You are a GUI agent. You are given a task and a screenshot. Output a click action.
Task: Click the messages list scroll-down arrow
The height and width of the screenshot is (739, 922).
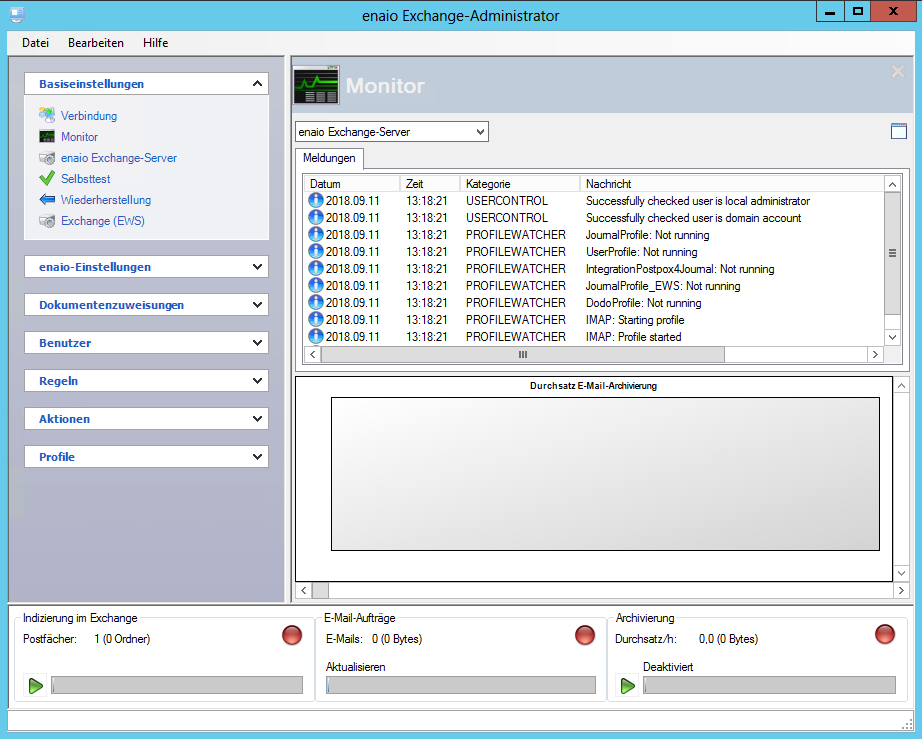(x=892, y=337)
